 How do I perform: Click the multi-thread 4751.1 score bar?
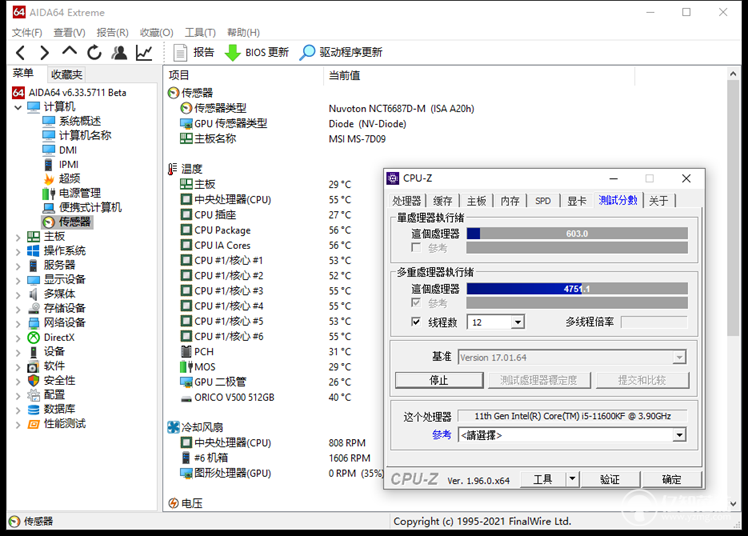577,289
